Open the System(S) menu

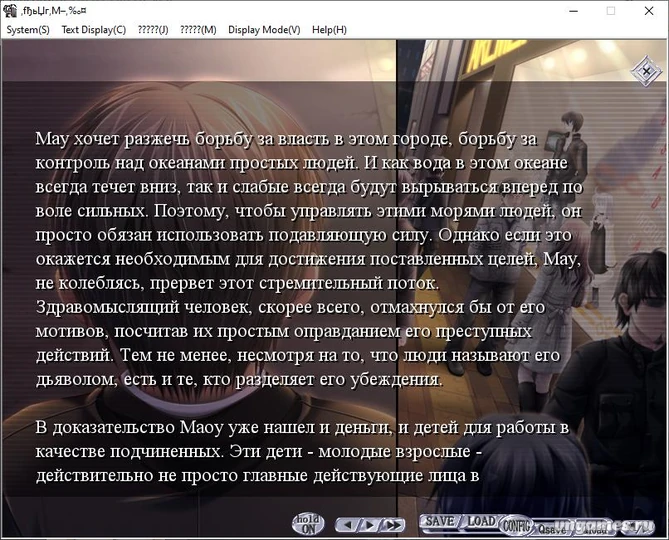28,30
